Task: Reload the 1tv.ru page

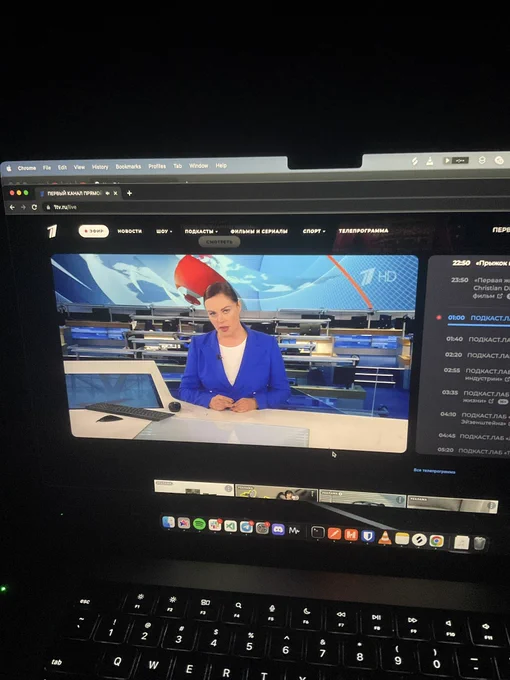Action: [x=34, y=207]
